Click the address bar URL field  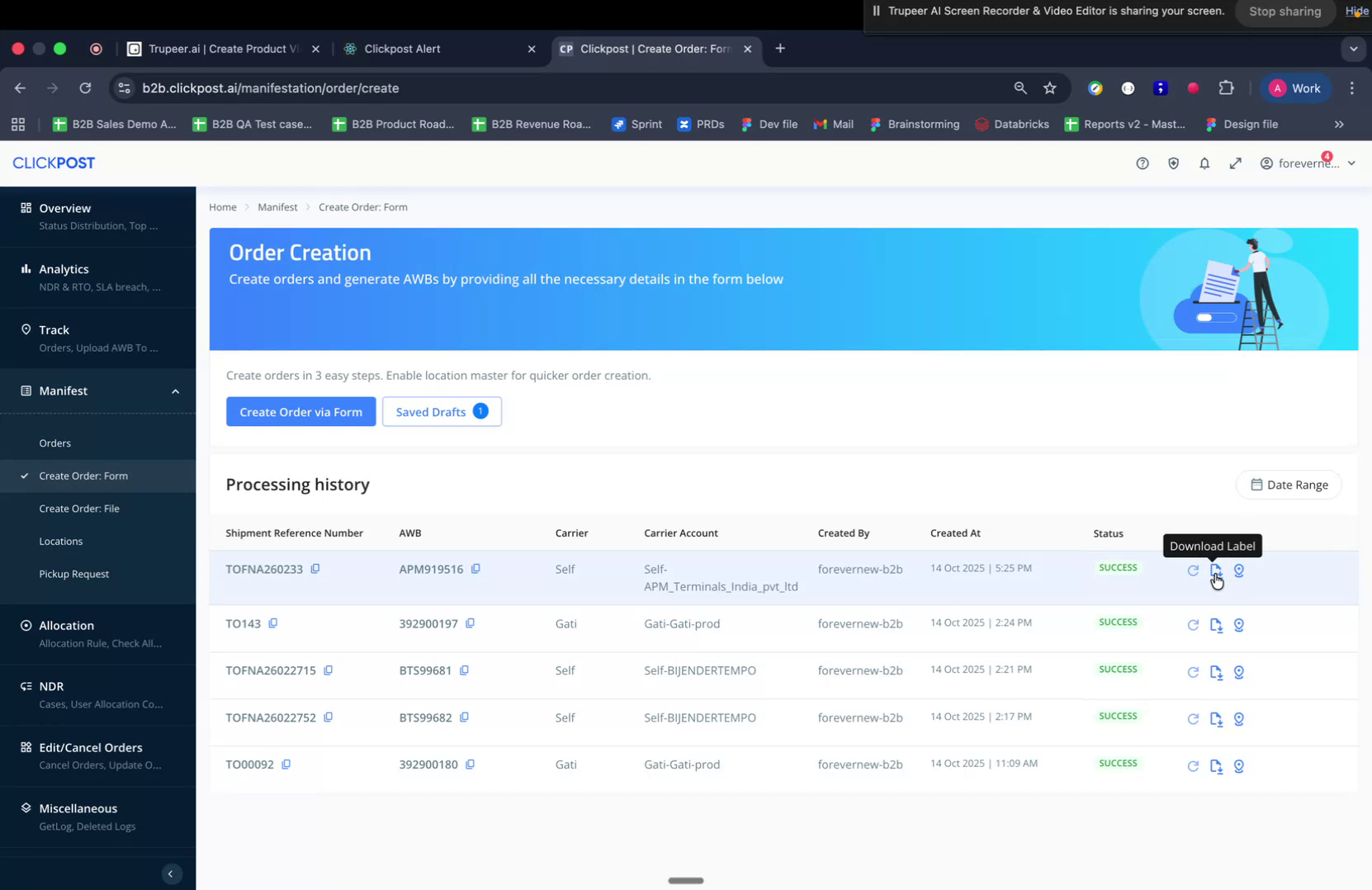pos(272,88)
